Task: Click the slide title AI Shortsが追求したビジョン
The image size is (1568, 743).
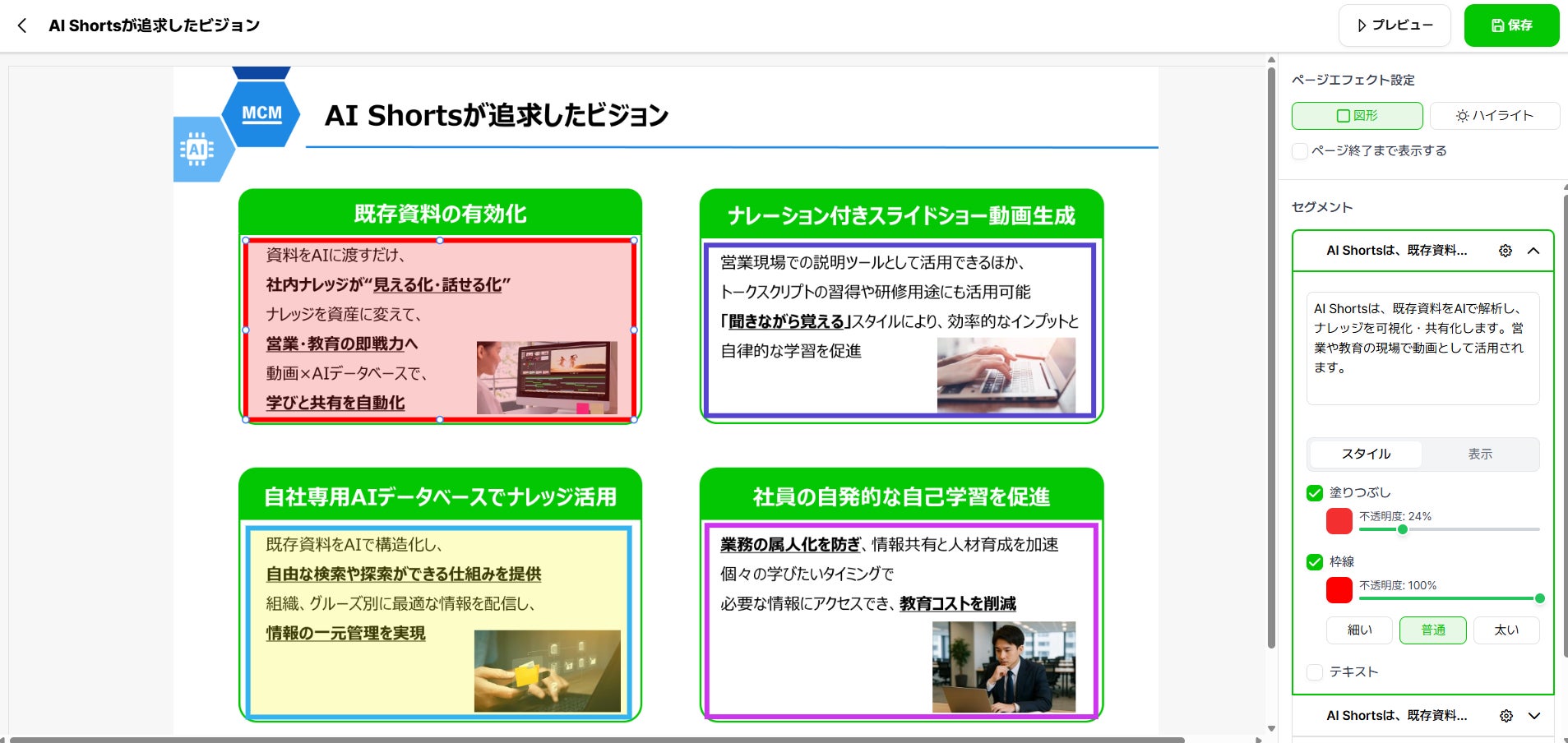Action: pos(497,115)
